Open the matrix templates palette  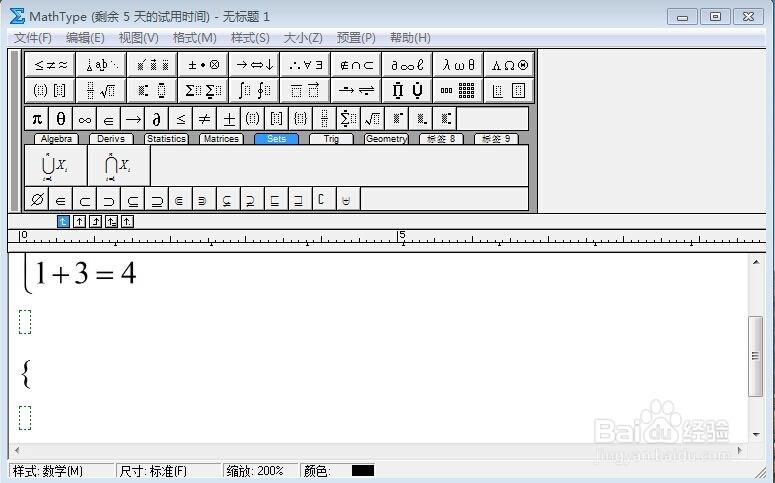pos(458,90)
